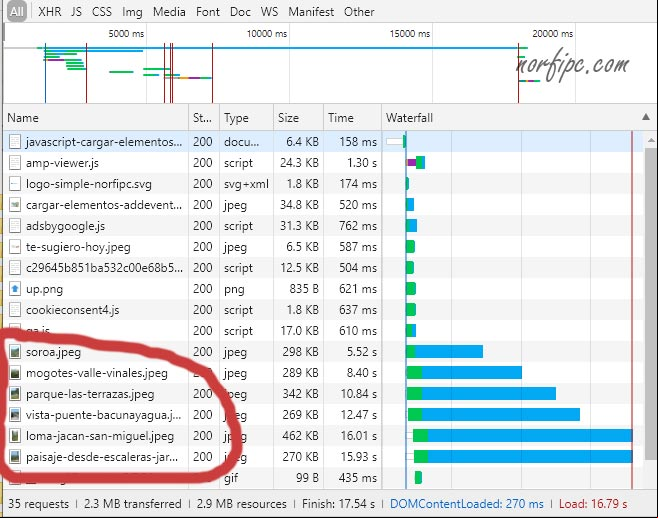Filter requests by Img type
This screenshot has width=658, height=518.
click(132, 12)
